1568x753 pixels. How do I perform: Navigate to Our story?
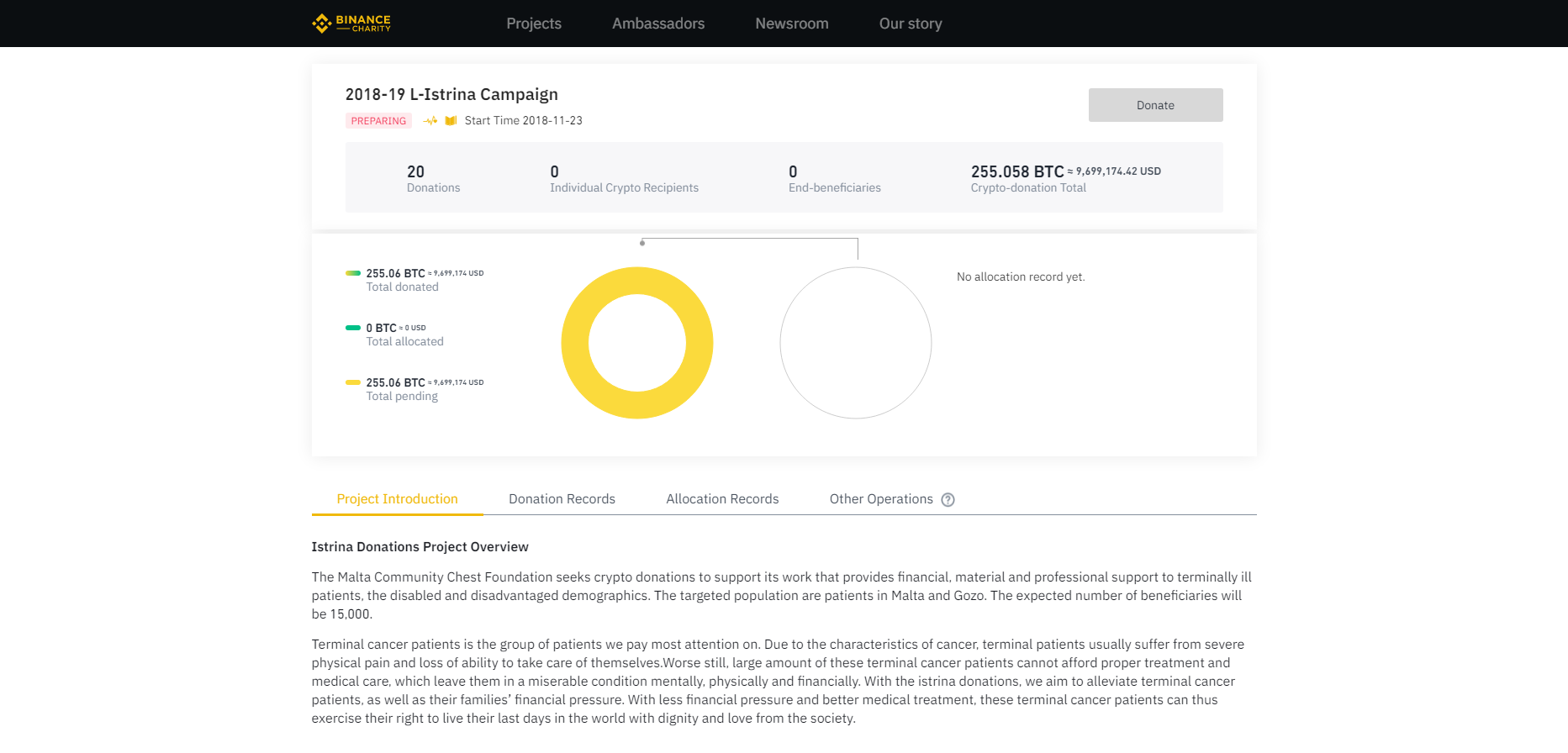tap(911, 24)
